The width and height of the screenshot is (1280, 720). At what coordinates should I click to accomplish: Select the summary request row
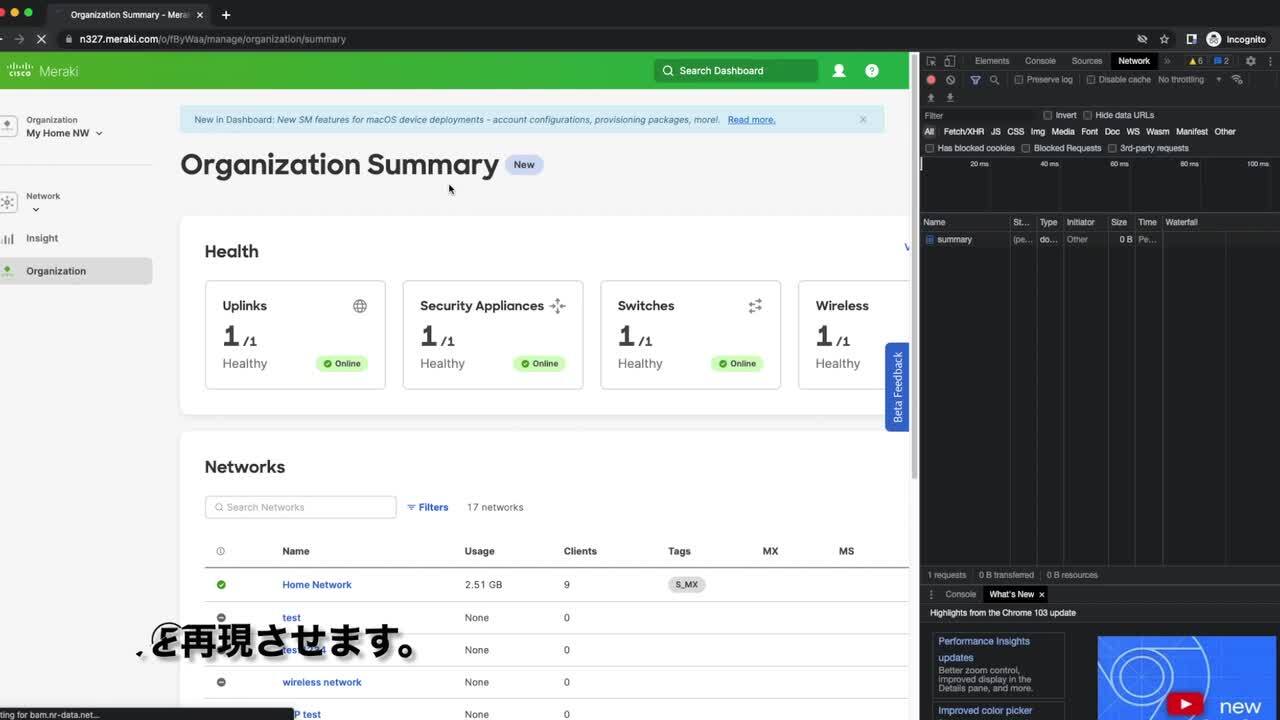pos(1100,240)
